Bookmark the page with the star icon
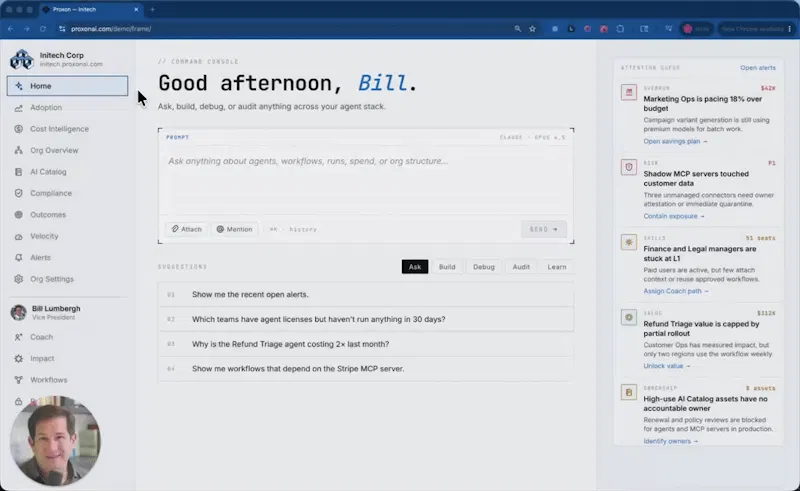800x491 pixels. click(x=532, y=29)
